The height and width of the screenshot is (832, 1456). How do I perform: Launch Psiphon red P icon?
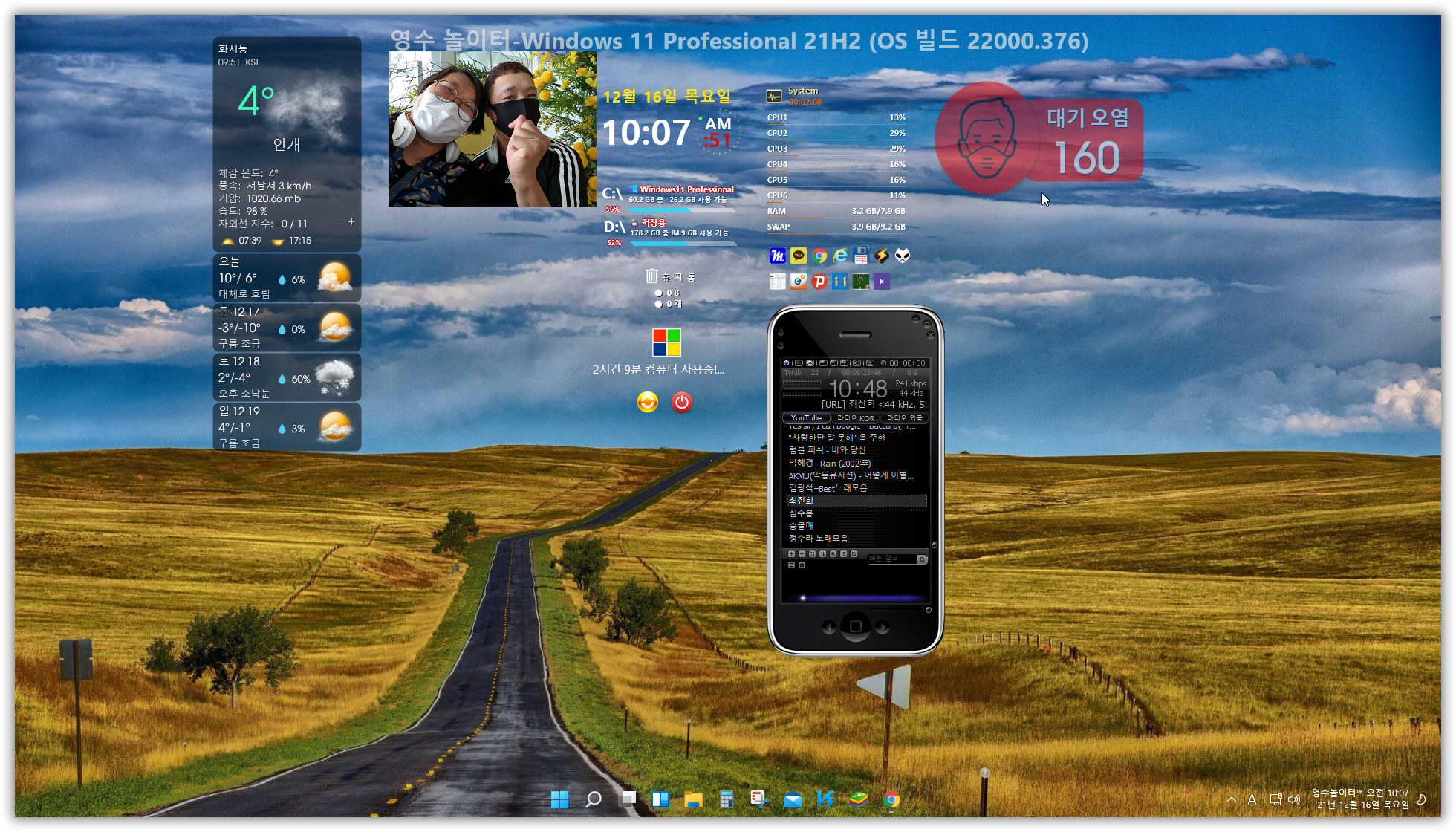coord(819,282)
